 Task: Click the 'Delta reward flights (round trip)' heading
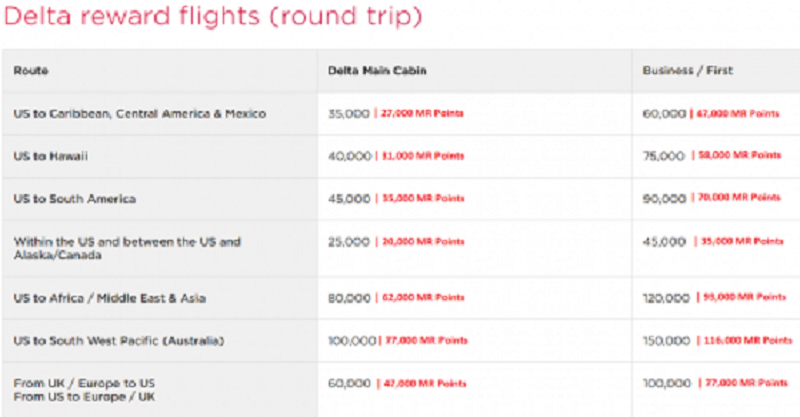[213, 16]
